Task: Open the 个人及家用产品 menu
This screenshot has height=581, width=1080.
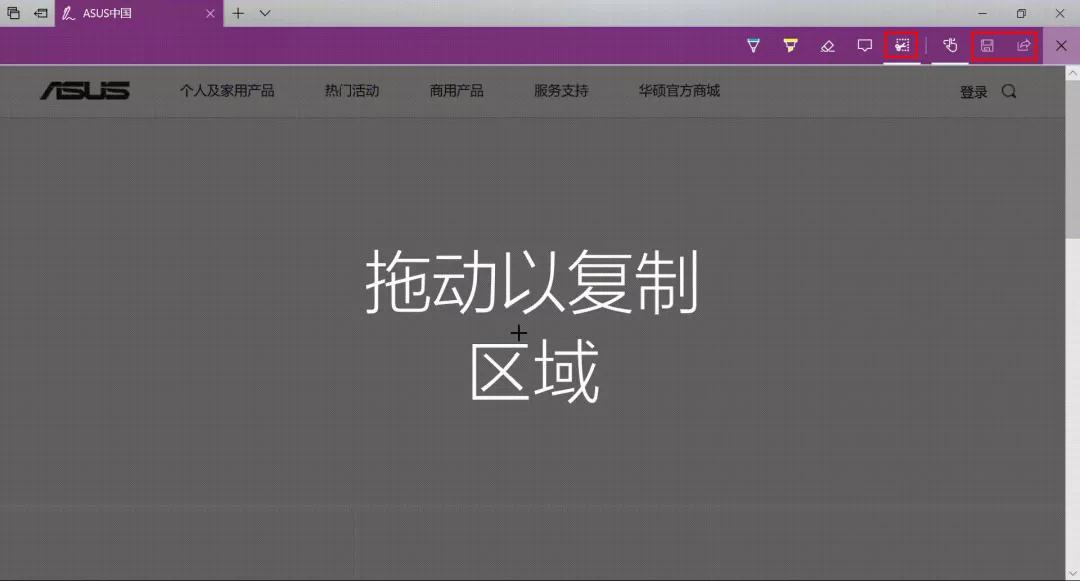Action: point(227,90)
